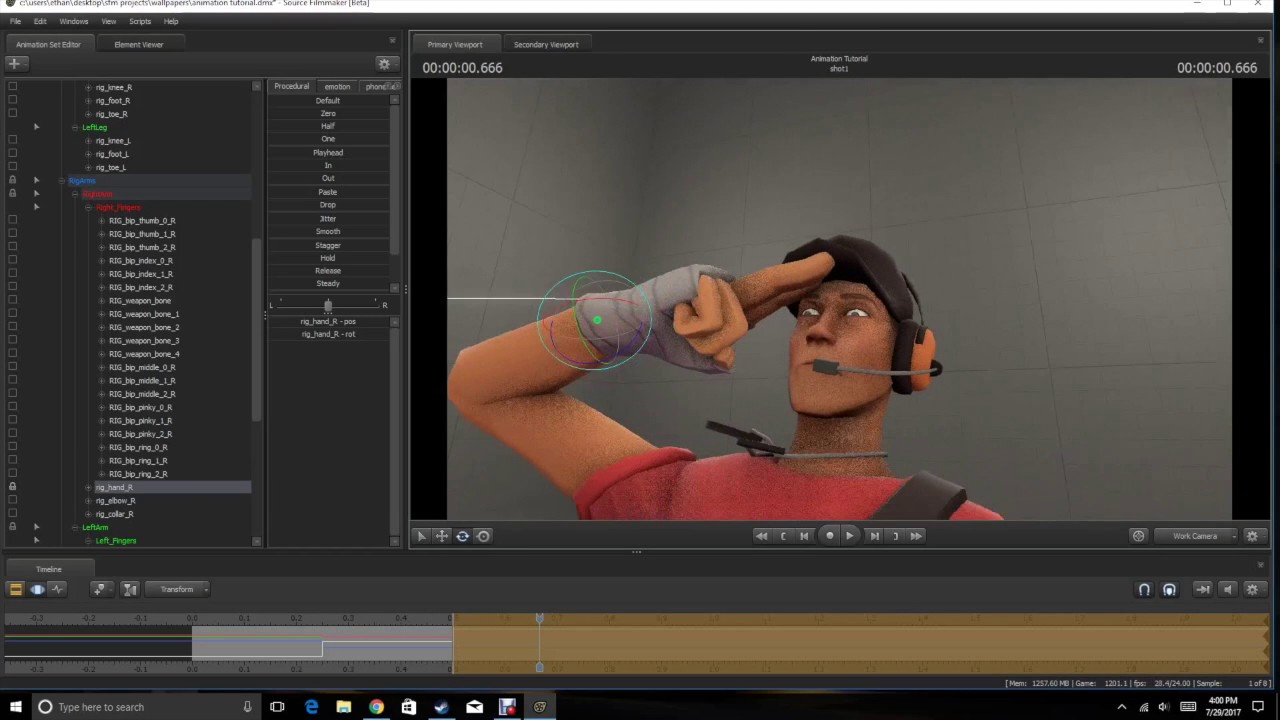1280x720 pixels.
Task: Open the Windows menu
Action: tap(73, 21)
